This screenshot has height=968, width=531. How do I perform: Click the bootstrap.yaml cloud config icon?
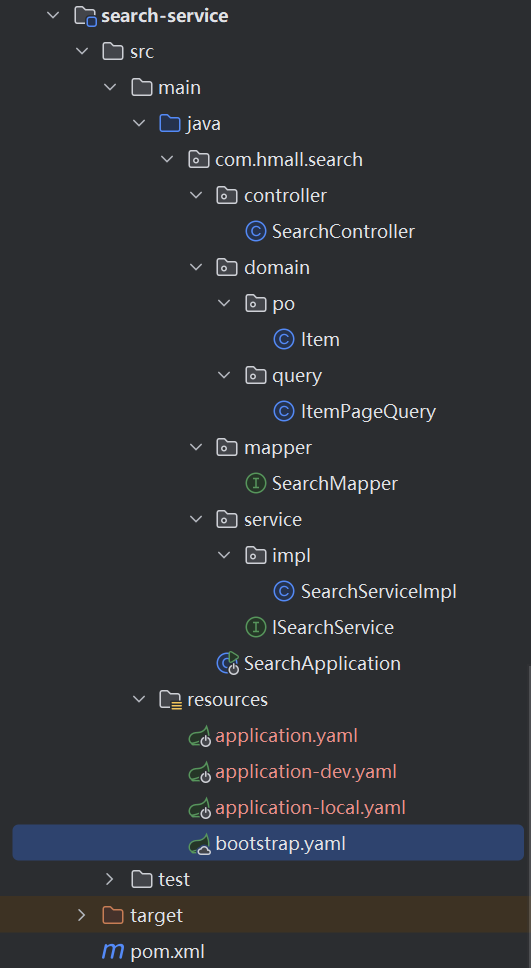tap(200, 843)
